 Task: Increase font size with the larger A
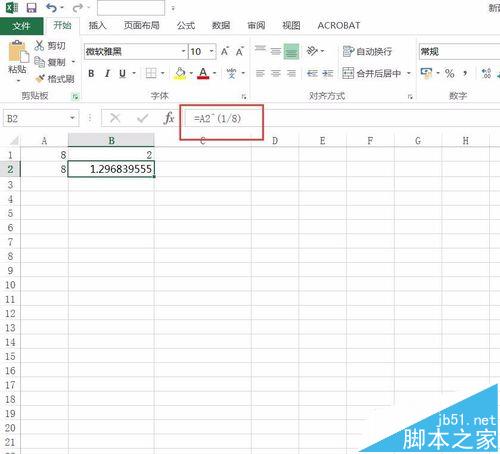(225, 51)
